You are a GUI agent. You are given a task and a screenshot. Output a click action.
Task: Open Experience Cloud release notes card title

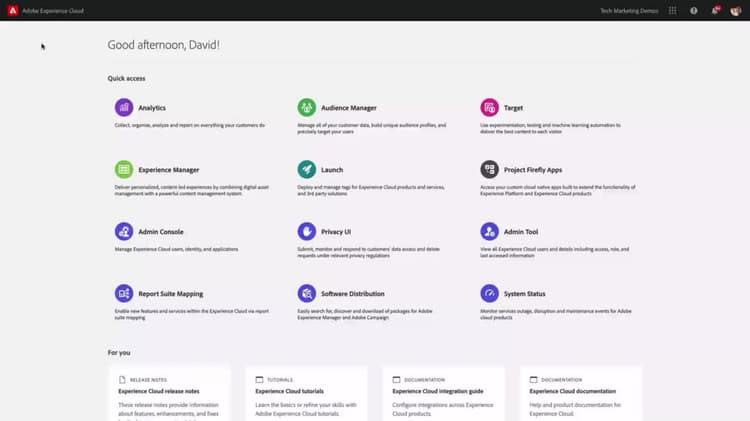pos(159,391)
